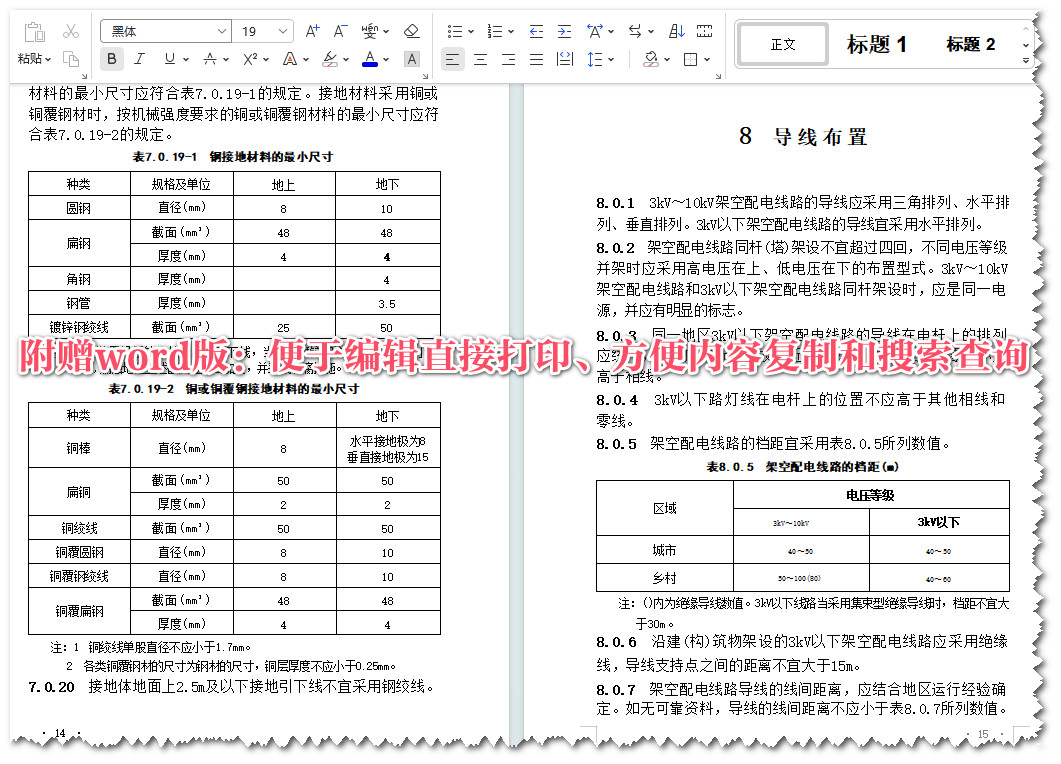The height and width of the screenshot is (764, 1061).
Task: Click the font color swatch
Action: pos(370,58)
